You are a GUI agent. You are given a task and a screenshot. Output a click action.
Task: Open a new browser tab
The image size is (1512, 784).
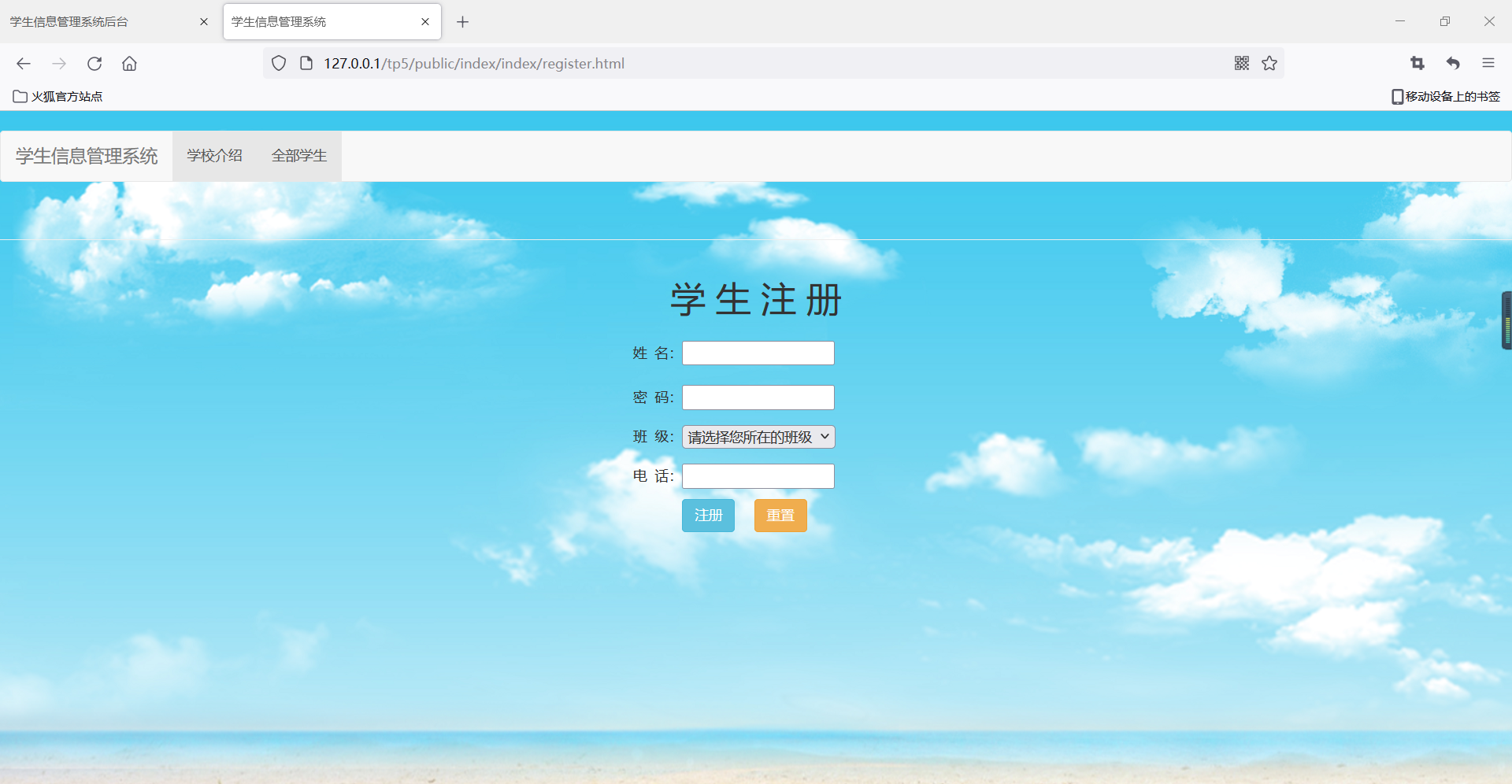[462, 21]
